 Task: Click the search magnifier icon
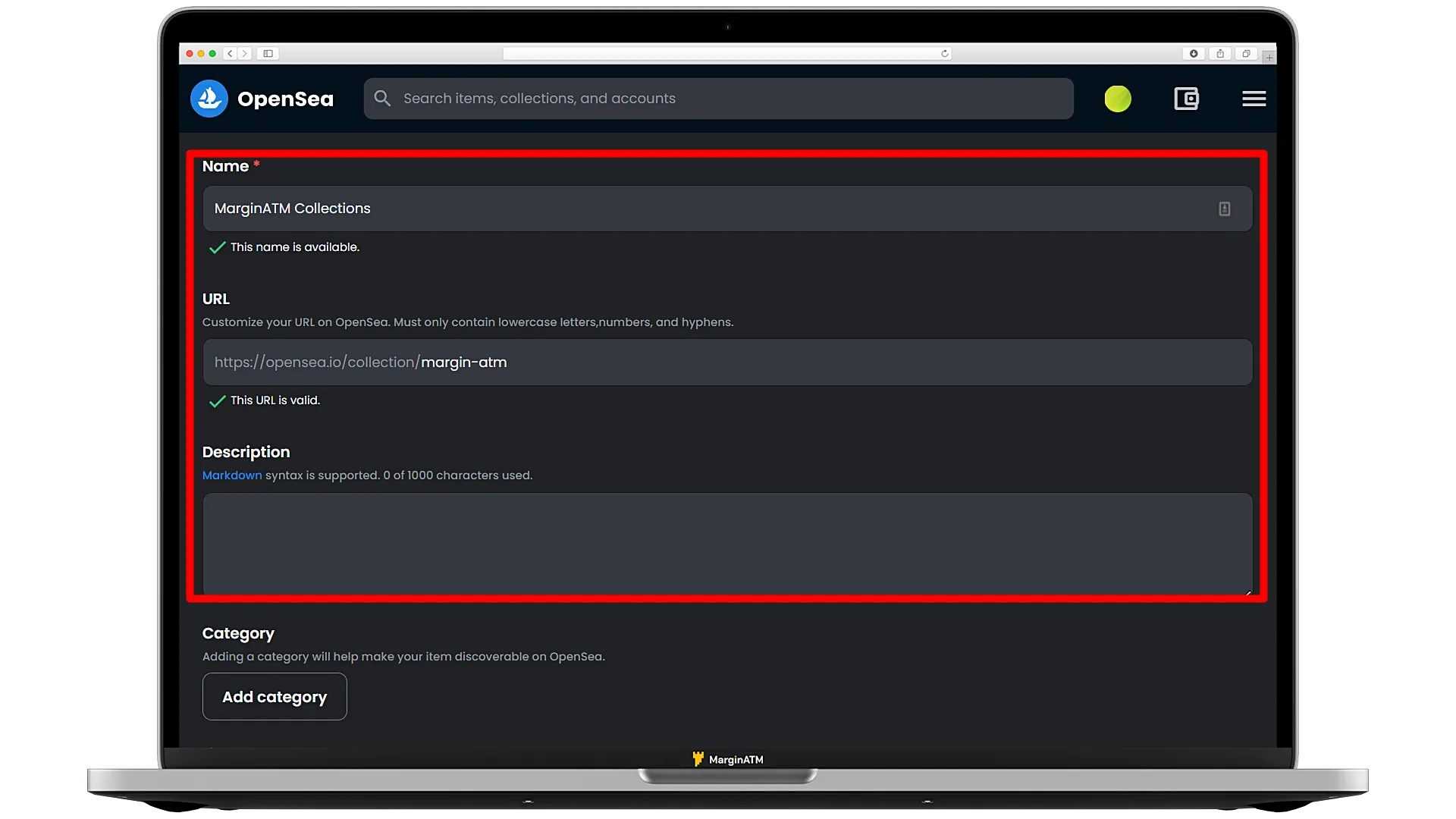(382, 99)
